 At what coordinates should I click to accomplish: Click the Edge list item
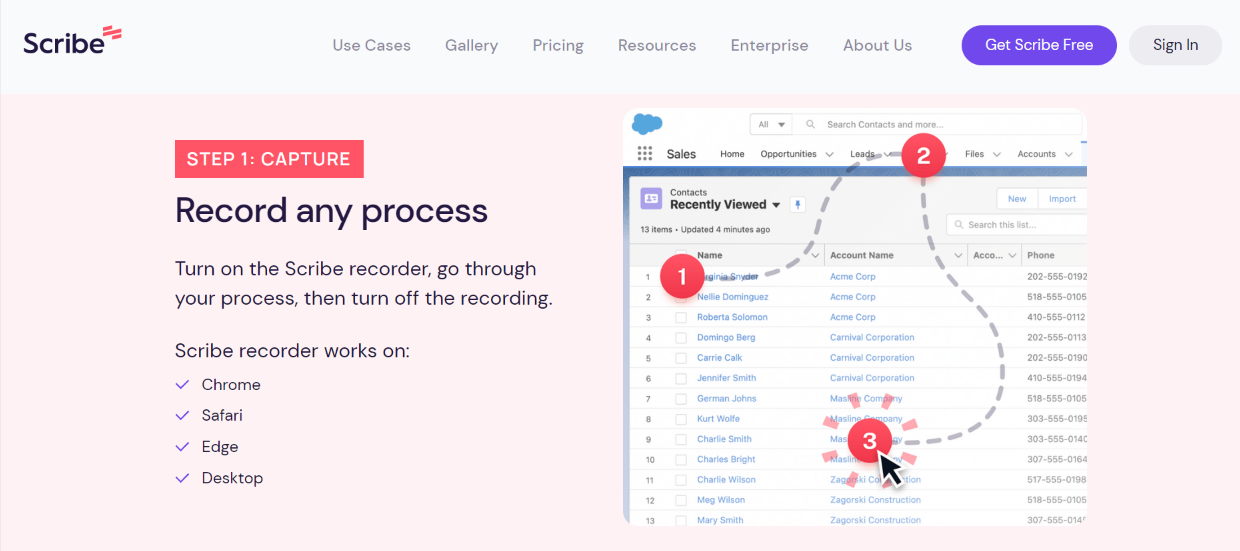tap(220, 447)
